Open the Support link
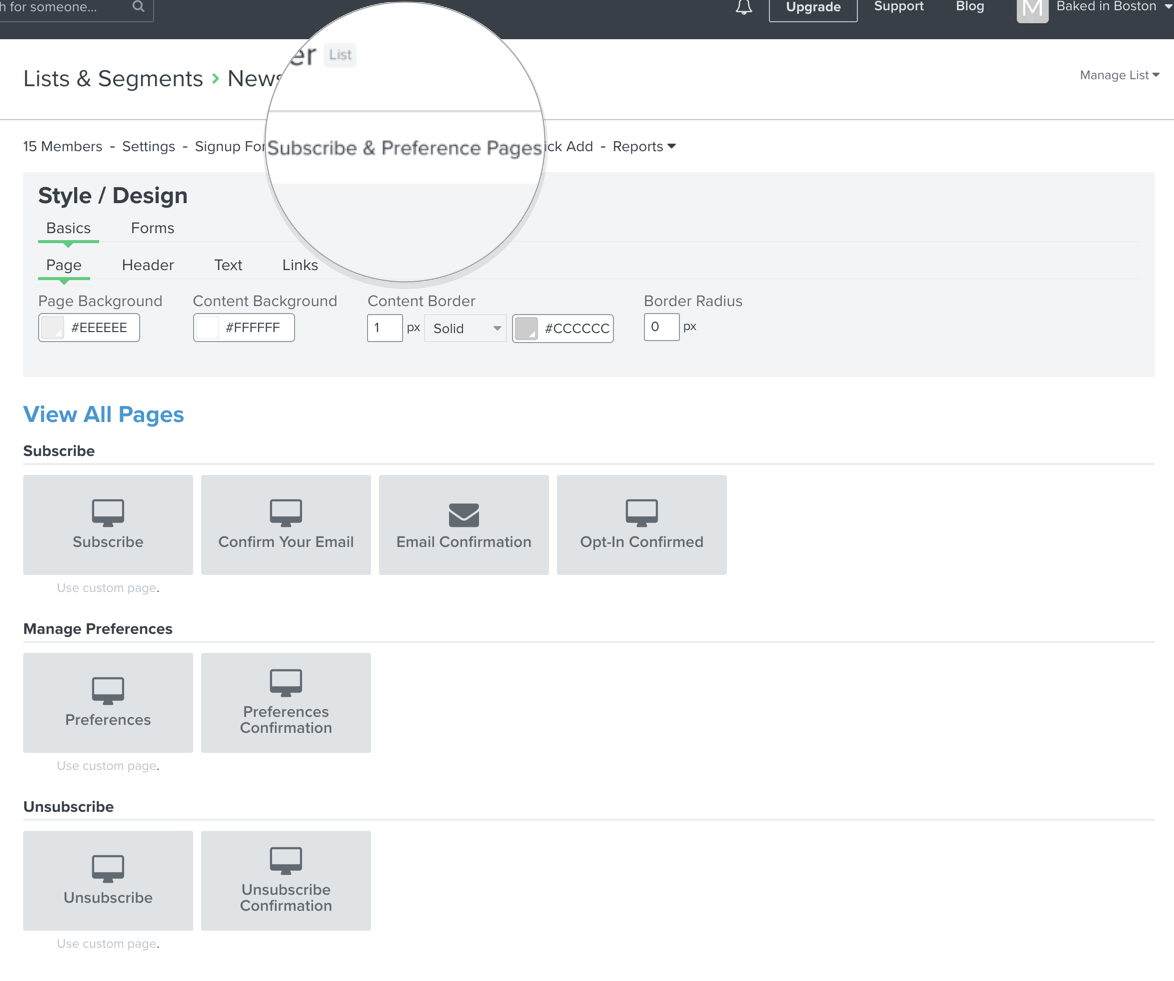The width and height of the screenshot is (1174, 981). pyautogui.click(x=898, y=7)
